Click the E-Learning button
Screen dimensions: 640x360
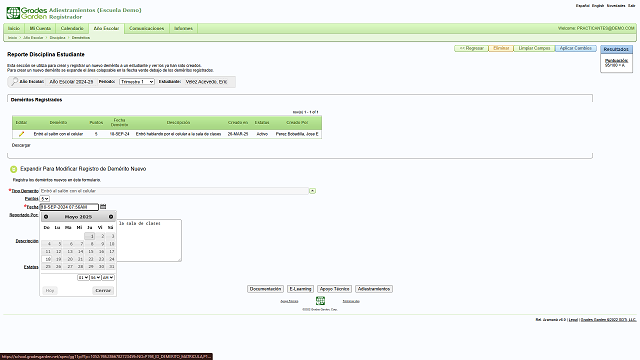tap(300, 289)
